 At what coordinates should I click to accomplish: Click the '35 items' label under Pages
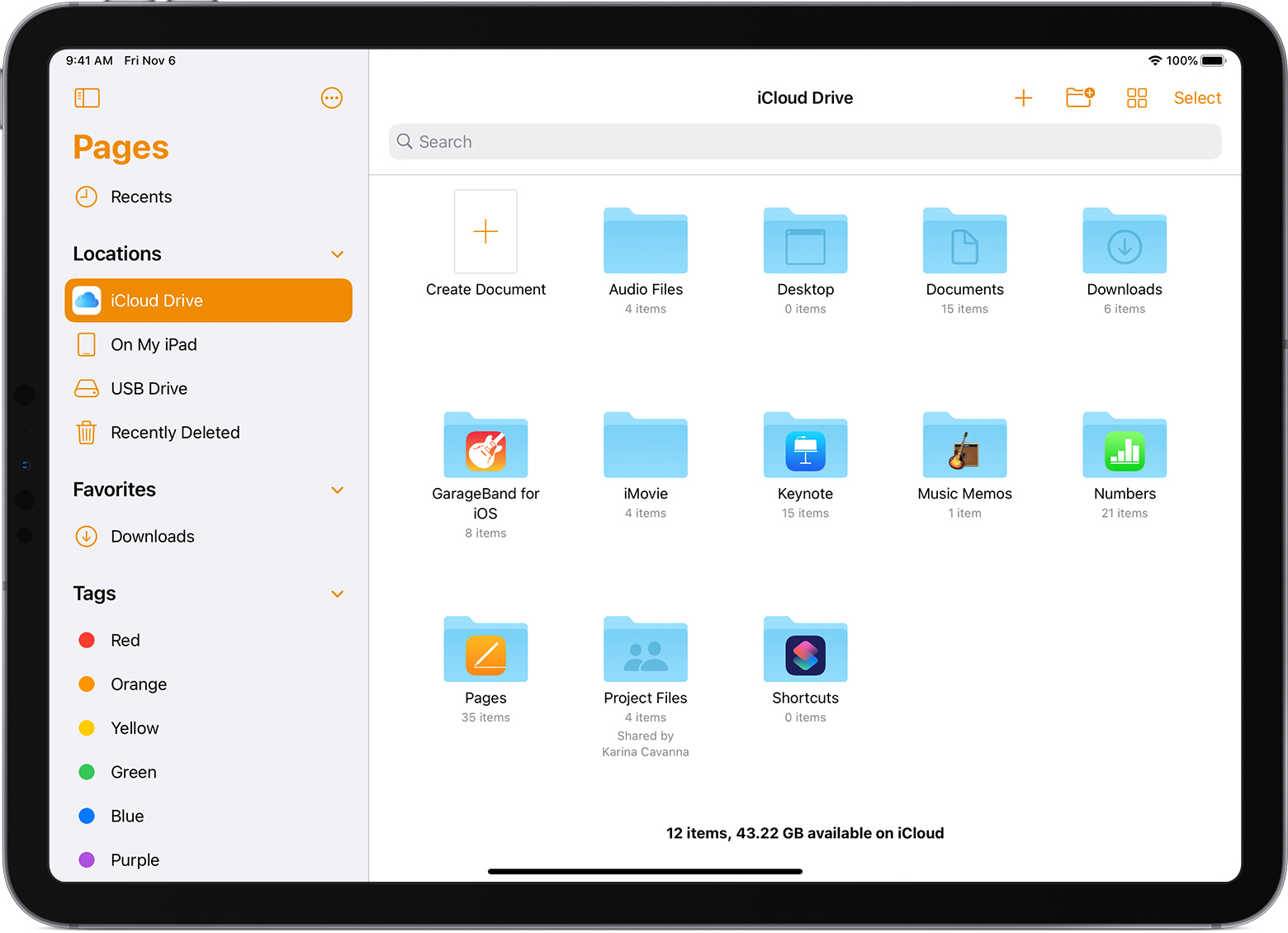pos(485,718)
